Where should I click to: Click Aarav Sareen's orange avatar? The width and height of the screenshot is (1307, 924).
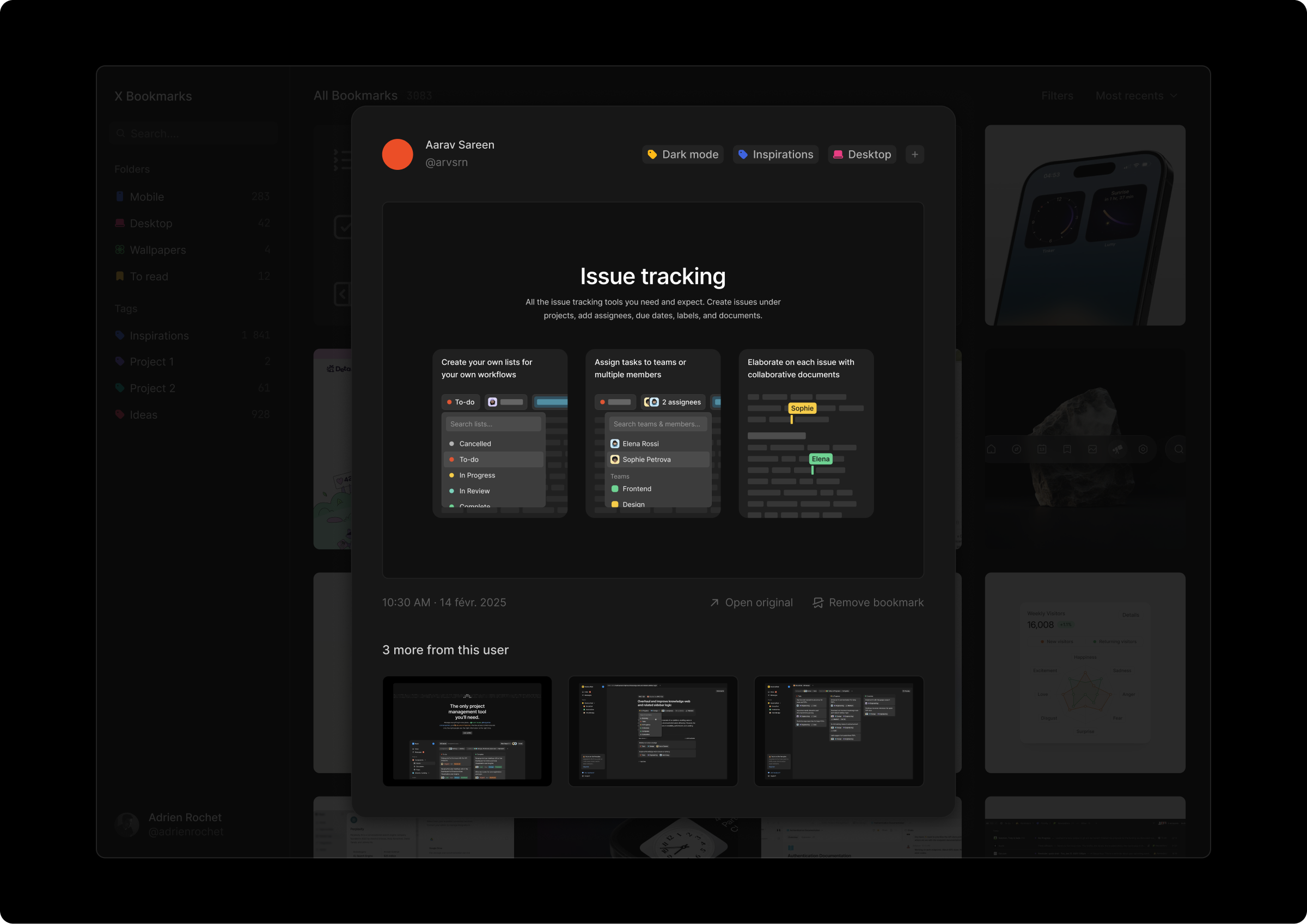(398, 154)
